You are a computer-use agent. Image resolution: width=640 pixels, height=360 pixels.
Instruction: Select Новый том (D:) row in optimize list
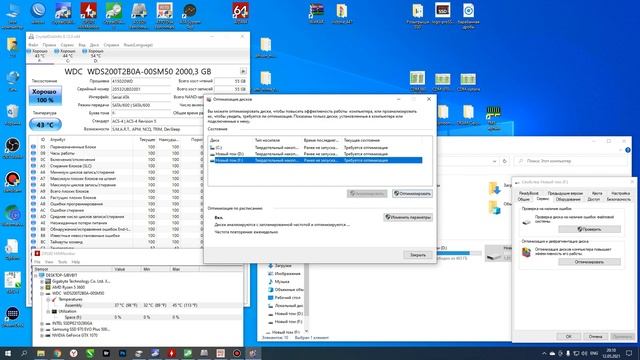tap(316, 154)
